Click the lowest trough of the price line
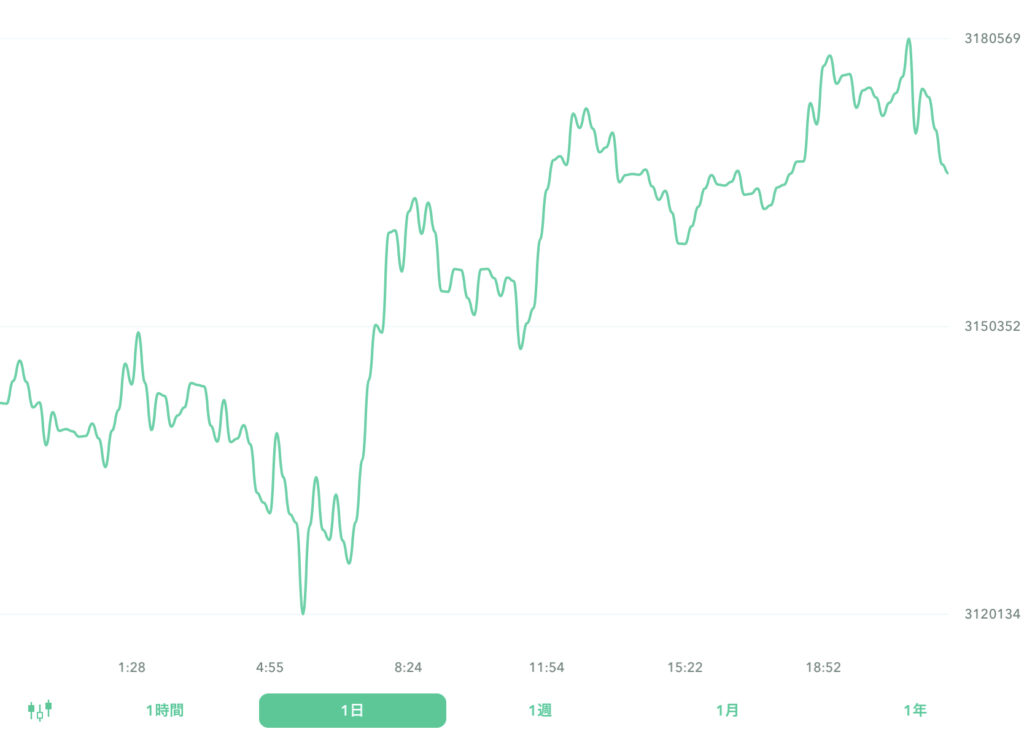 [x=302, y=612]
